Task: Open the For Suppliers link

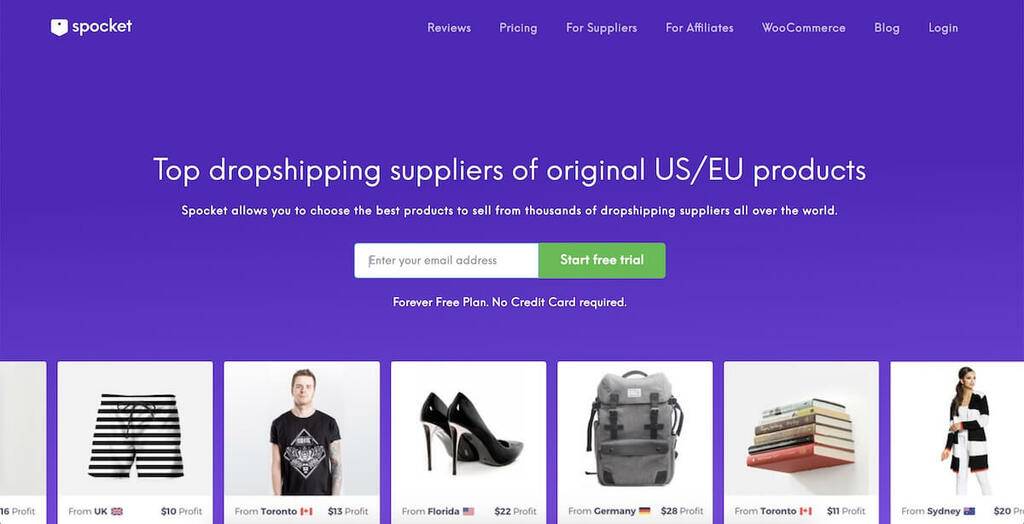Action: click(x=601, y=28)
